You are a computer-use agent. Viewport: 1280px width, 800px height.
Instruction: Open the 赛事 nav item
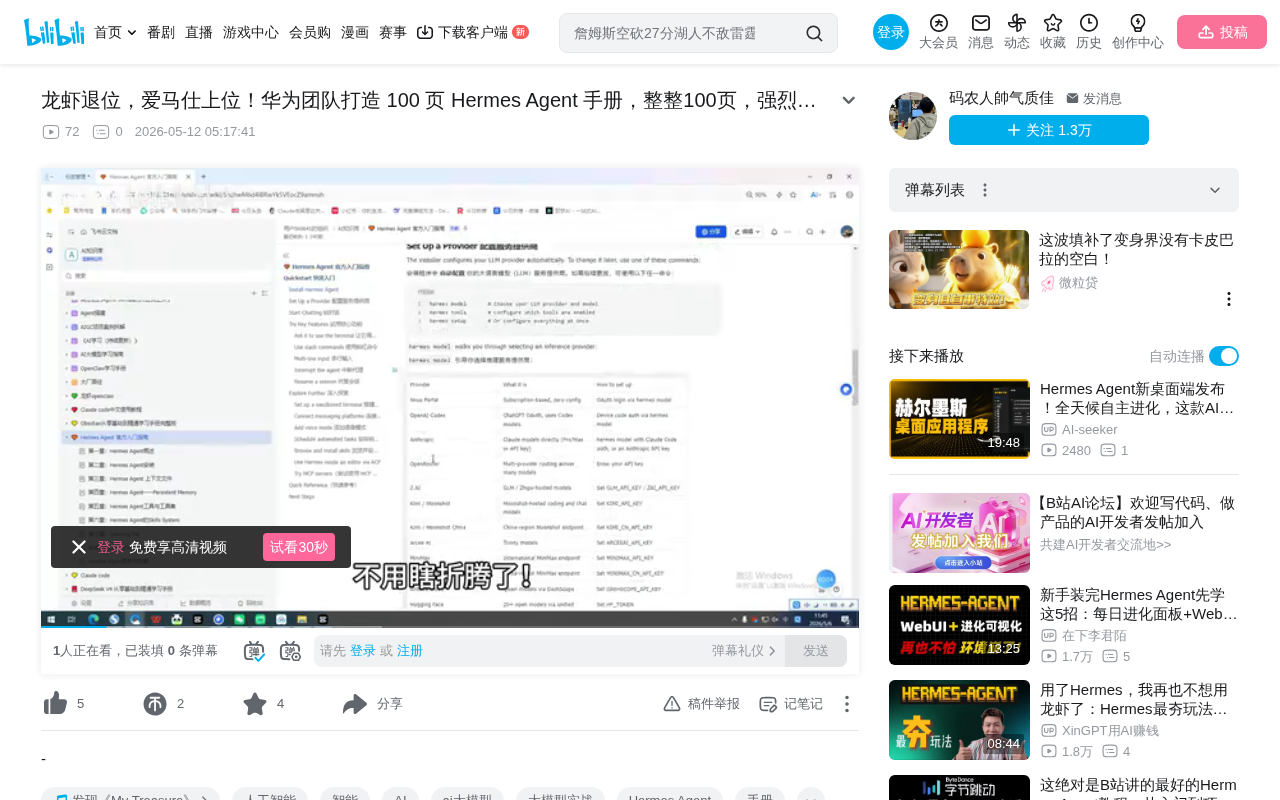coord(393,32)
